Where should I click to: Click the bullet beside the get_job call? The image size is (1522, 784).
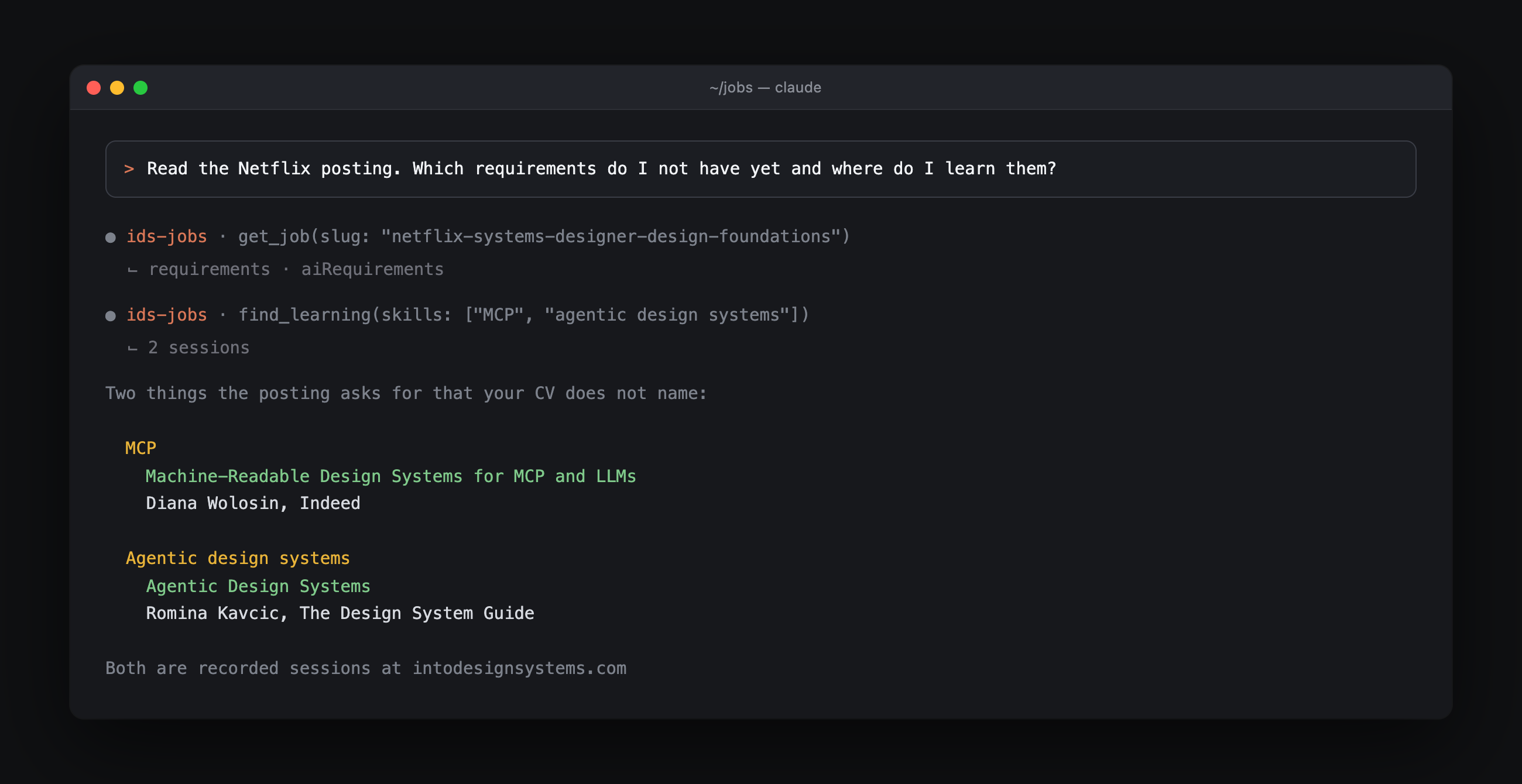pos(111,238)
